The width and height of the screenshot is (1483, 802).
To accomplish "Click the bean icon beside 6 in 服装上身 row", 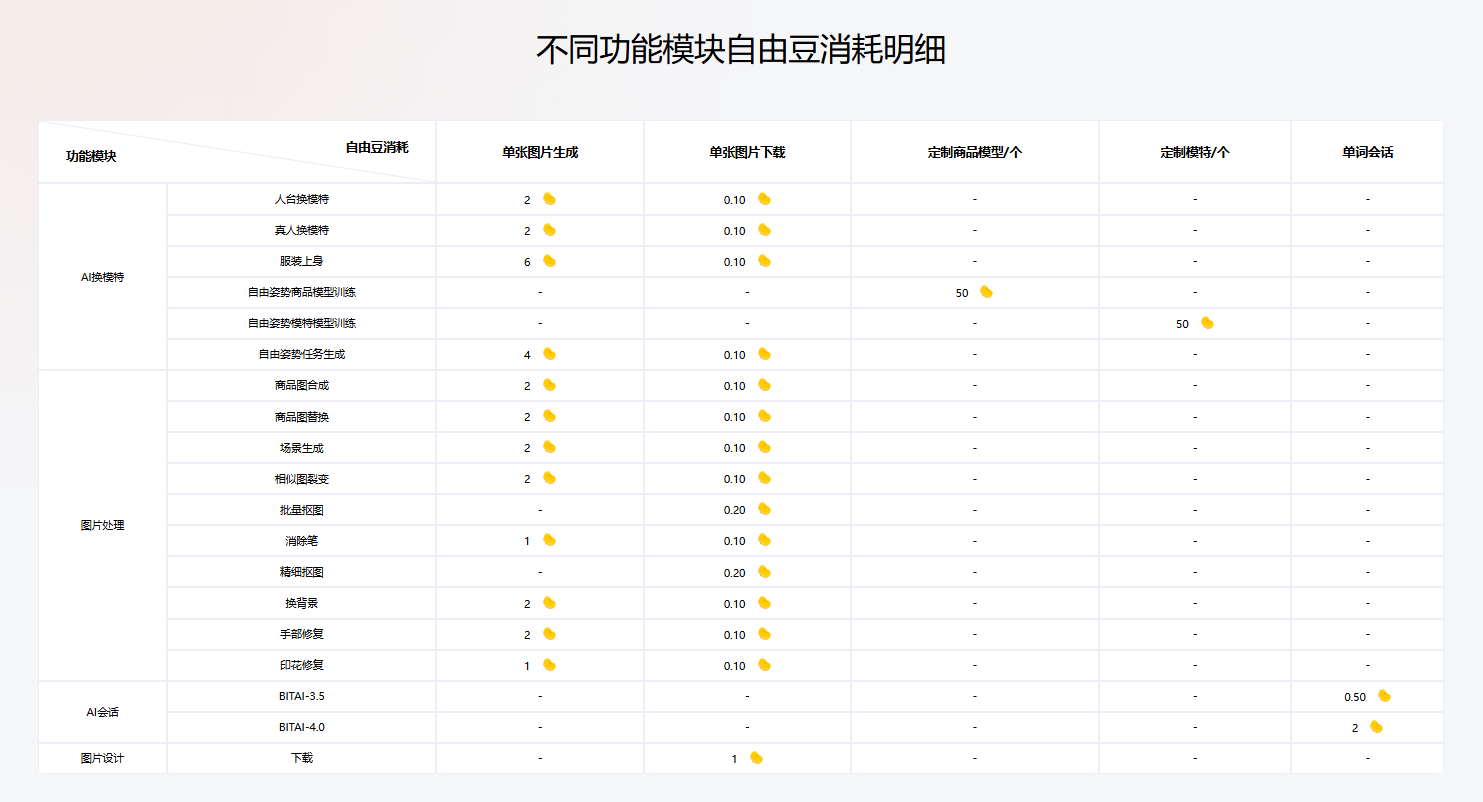I will pyautogui.click(x=549, y=261).
